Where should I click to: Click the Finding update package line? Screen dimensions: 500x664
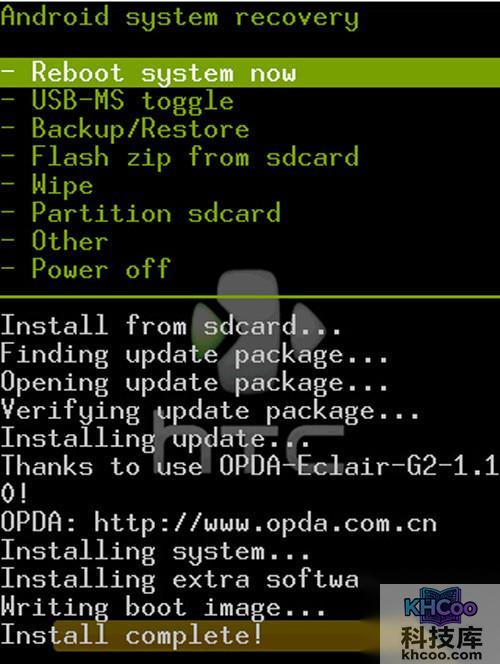click(x=195, y=354)
